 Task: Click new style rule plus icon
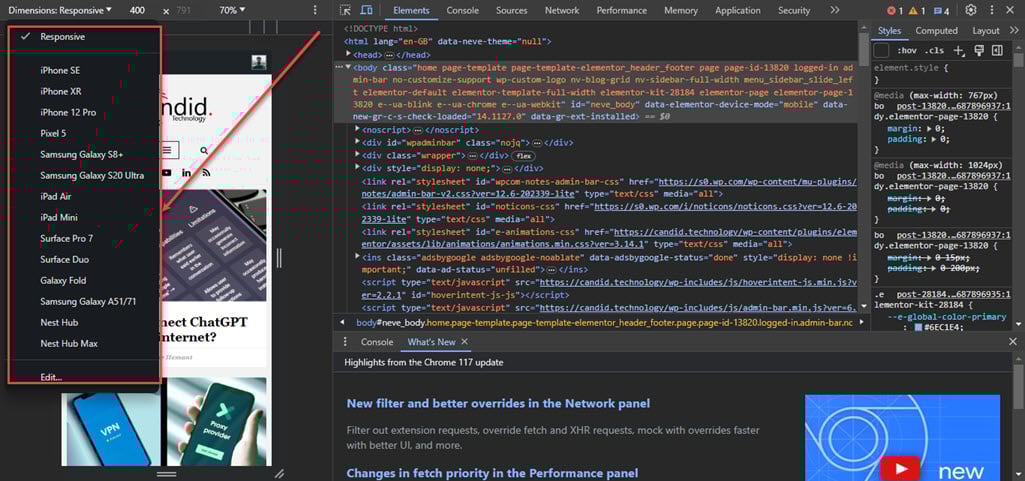[x=959, y=50]
